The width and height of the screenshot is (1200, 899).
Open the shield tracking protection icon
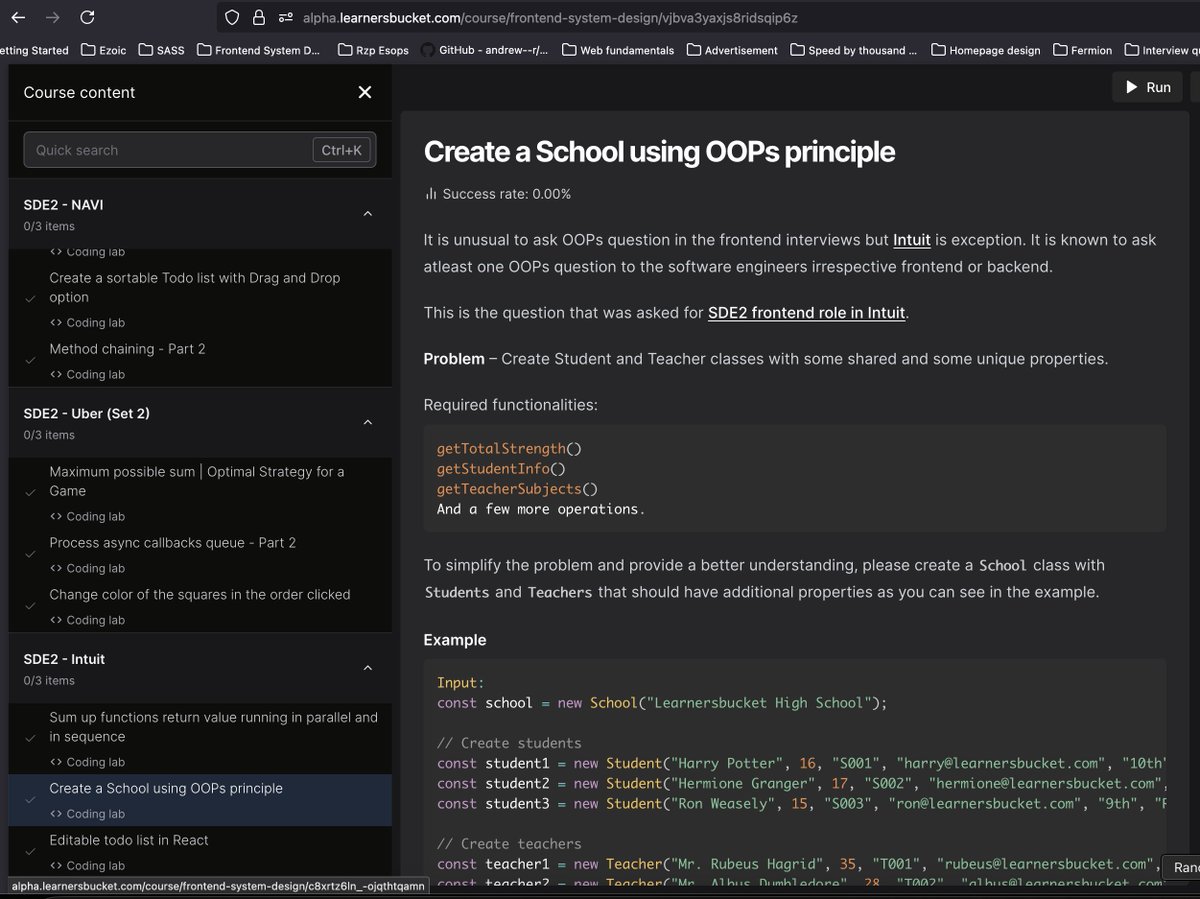click(232, 18)
